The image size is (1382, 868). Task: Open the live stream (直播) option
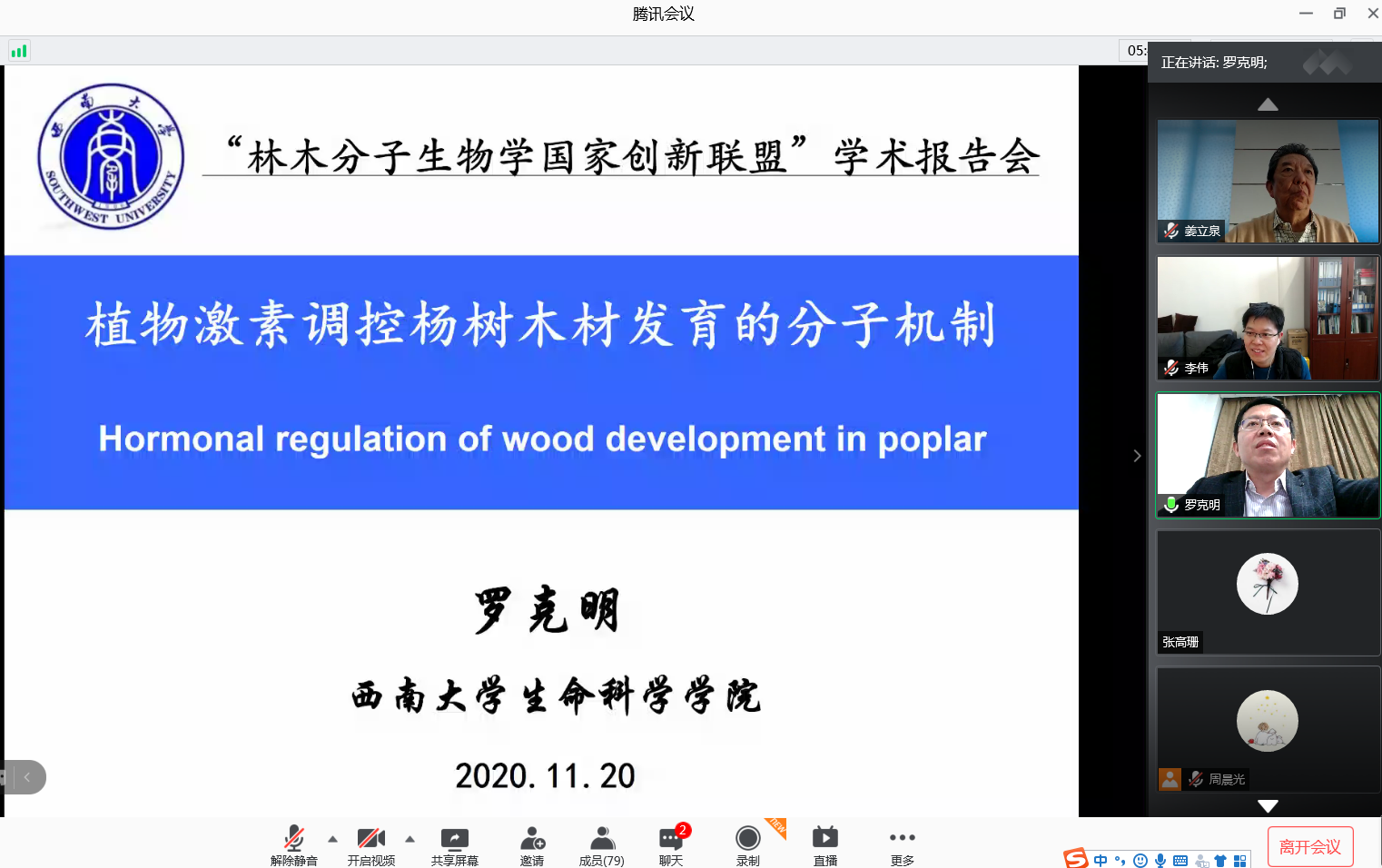(x=824, y=839)
